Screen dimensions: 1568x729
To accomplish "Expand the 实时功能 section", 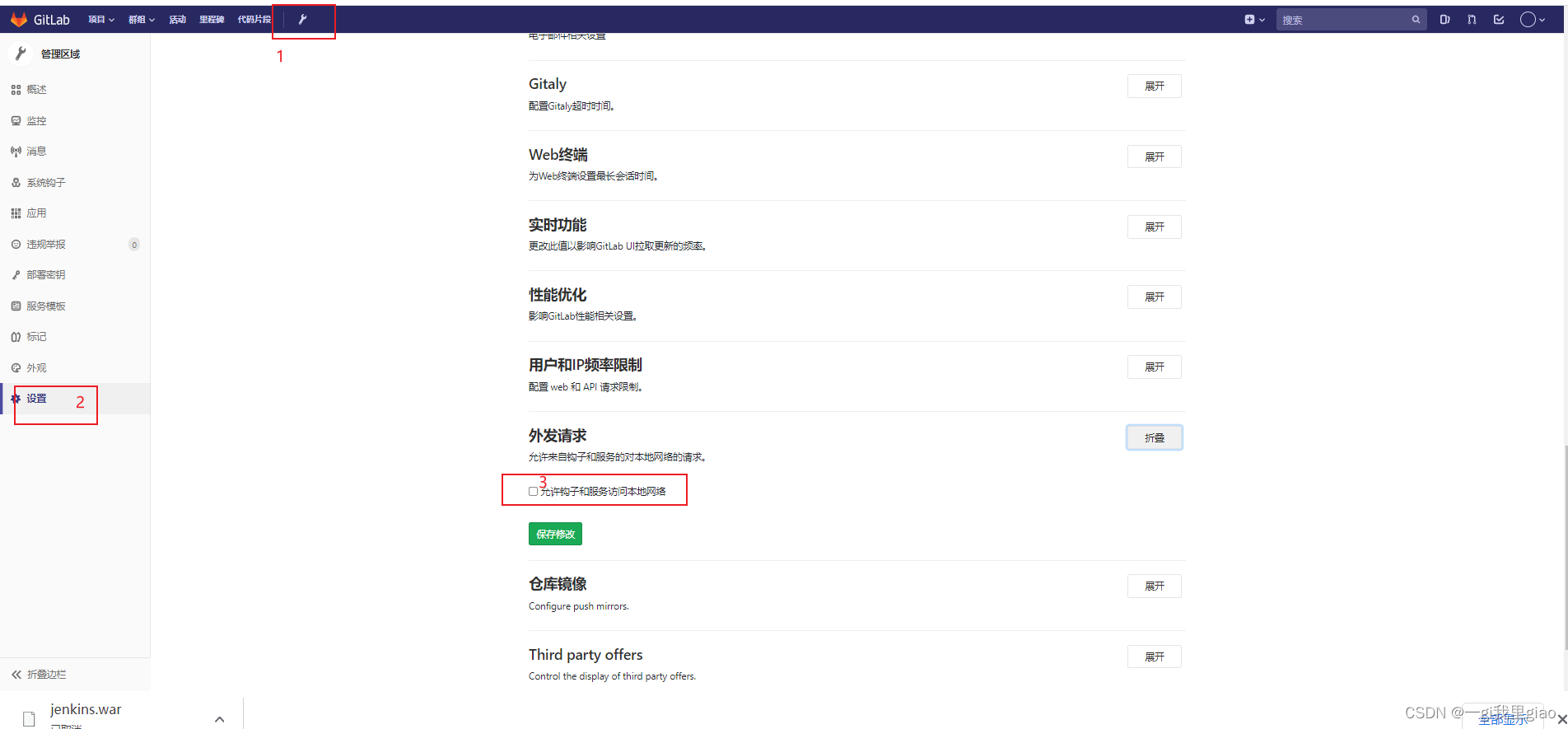I will (x=1155, y=227).
